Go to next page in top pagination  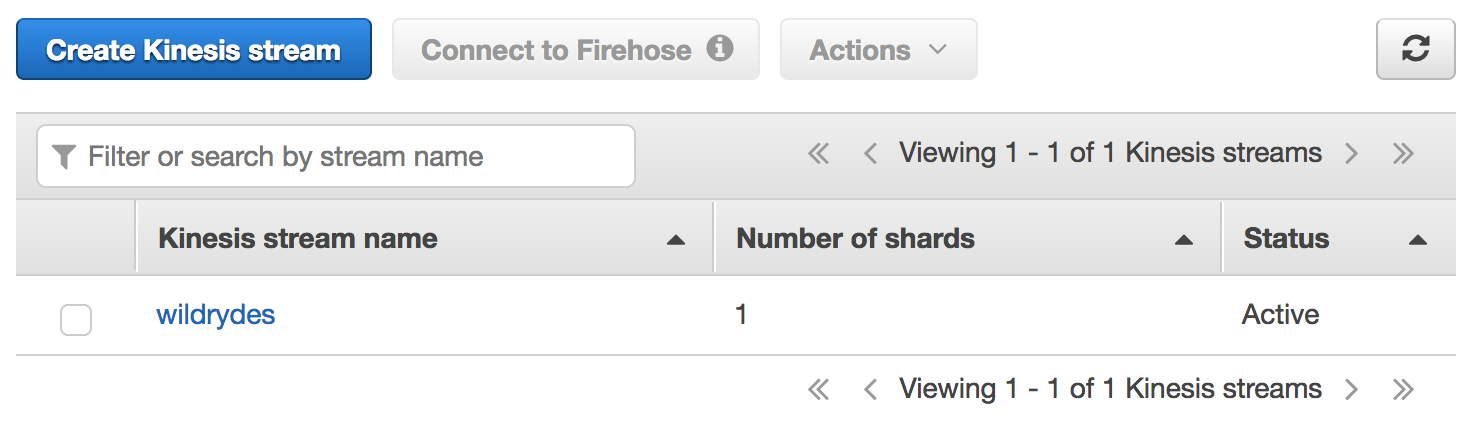coord(1352,154)
